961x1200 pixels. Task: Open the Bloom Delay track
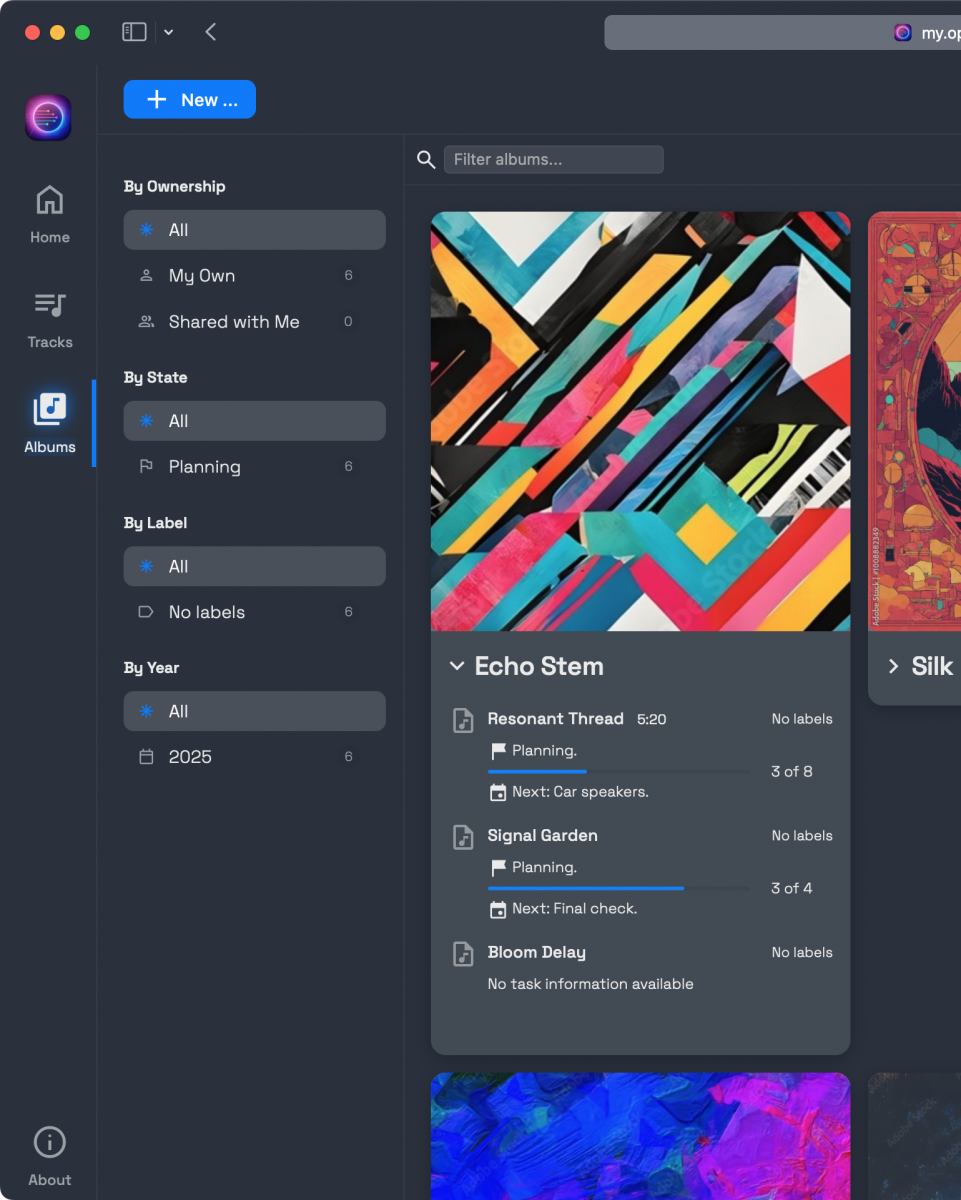(536, 953)
